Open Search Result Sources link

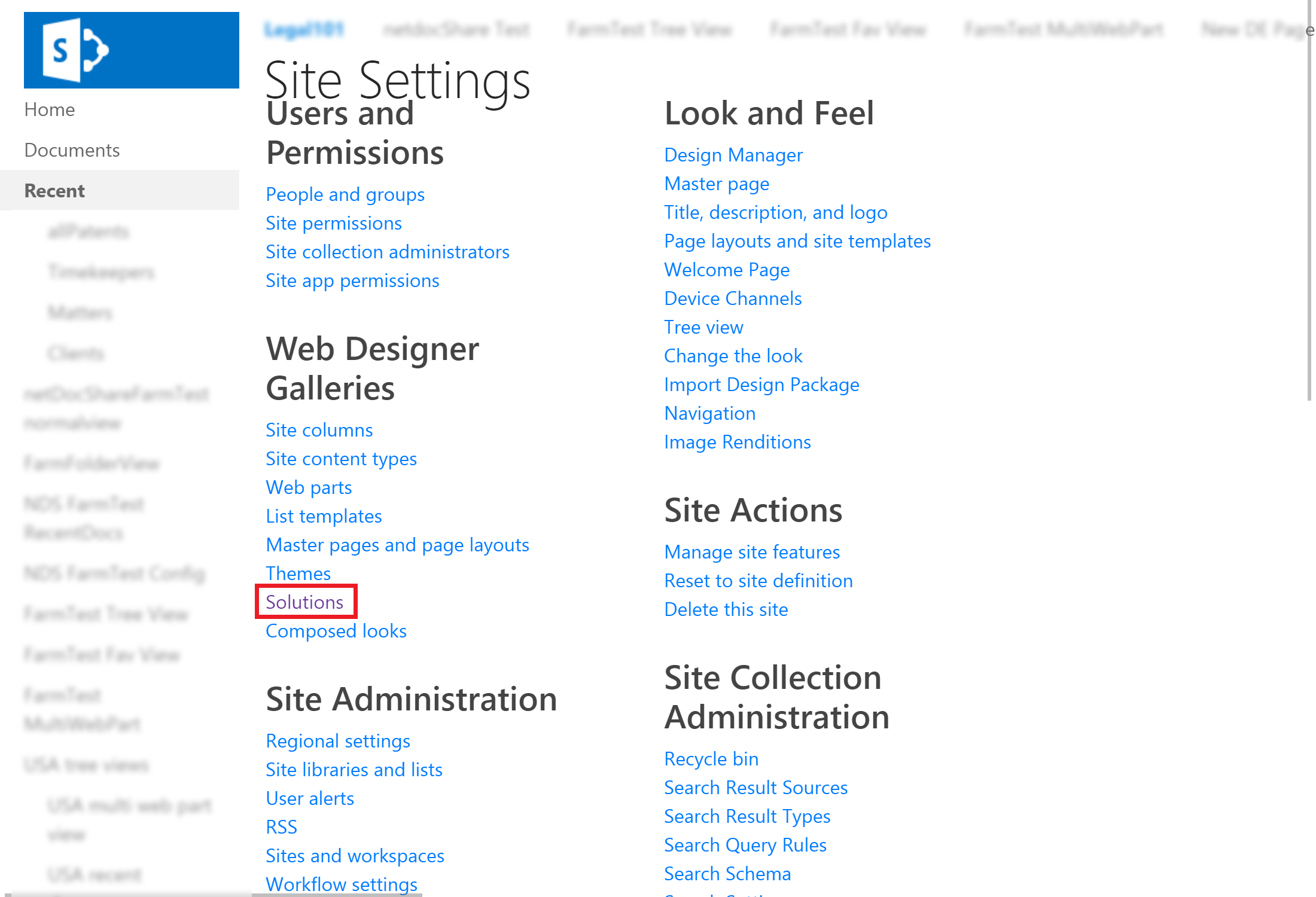756,788
